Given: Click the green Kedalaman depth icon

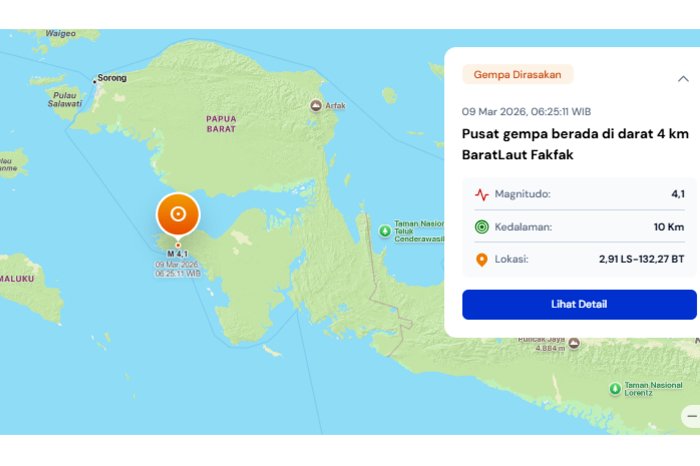Looking at the screenshot, I should [482, 227].
